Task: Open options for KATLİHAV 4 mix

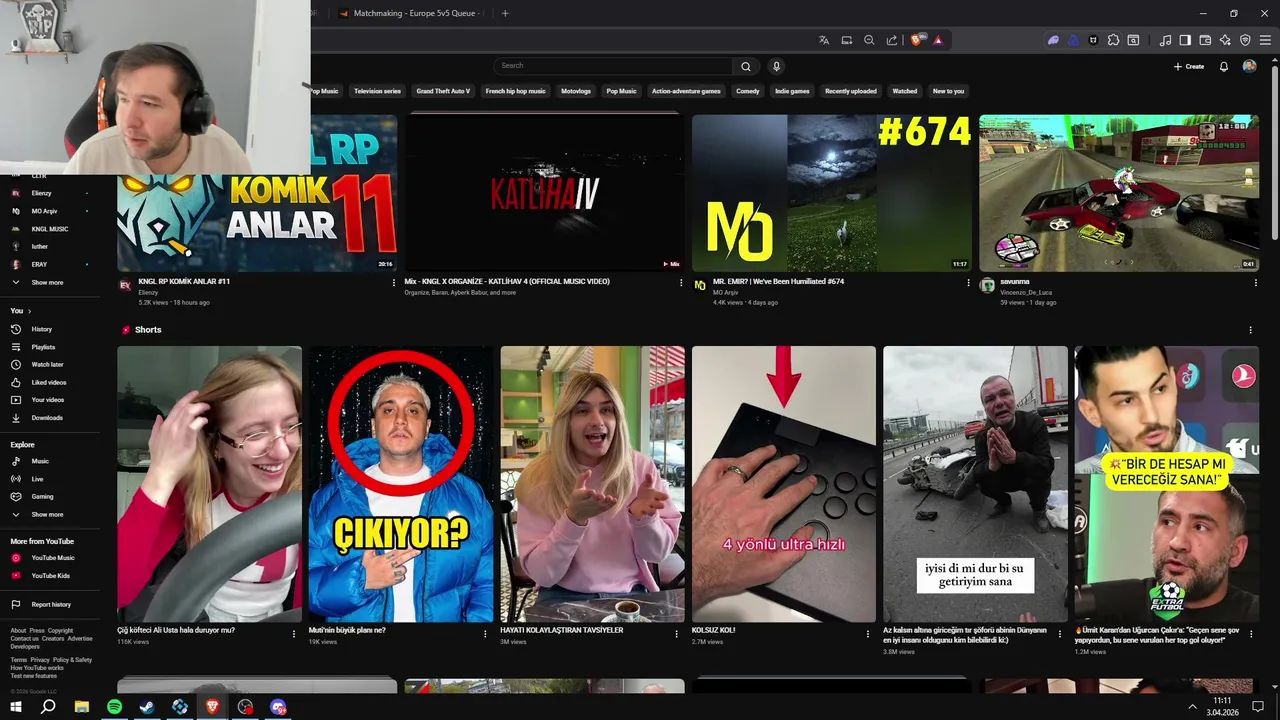Action: (681, 282)
